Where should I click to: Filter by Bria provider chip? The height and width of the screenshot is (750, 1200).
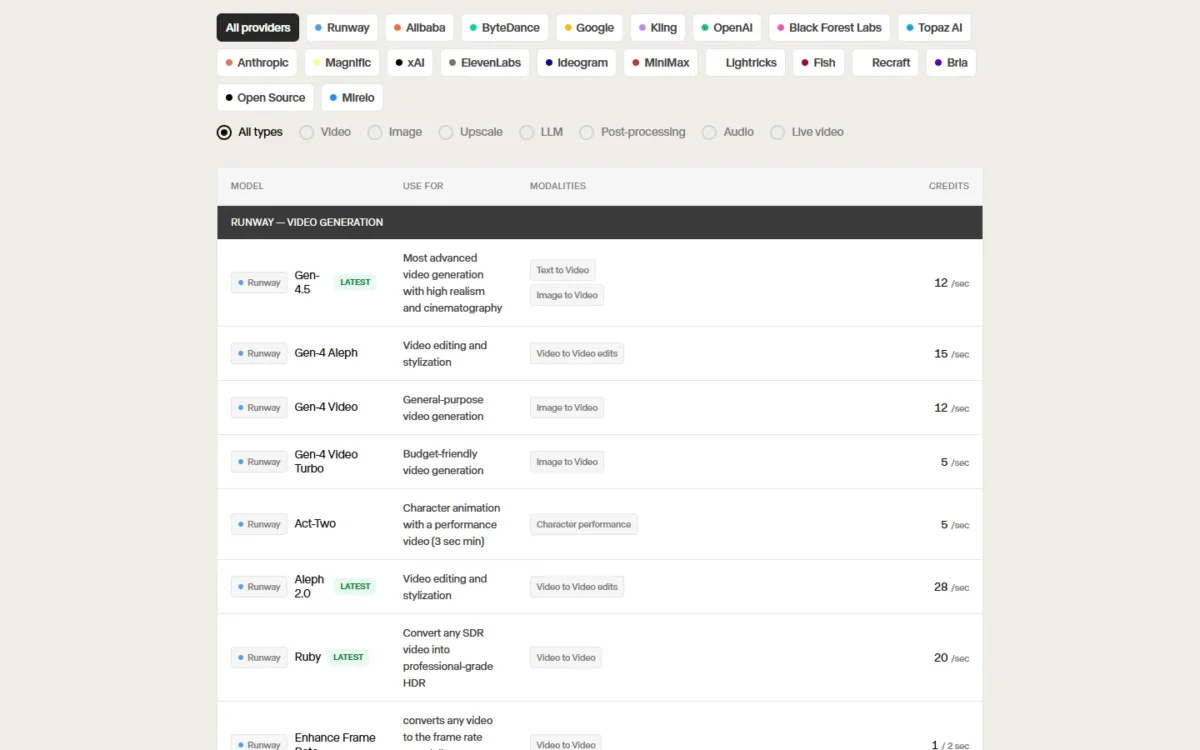(951, 63)
